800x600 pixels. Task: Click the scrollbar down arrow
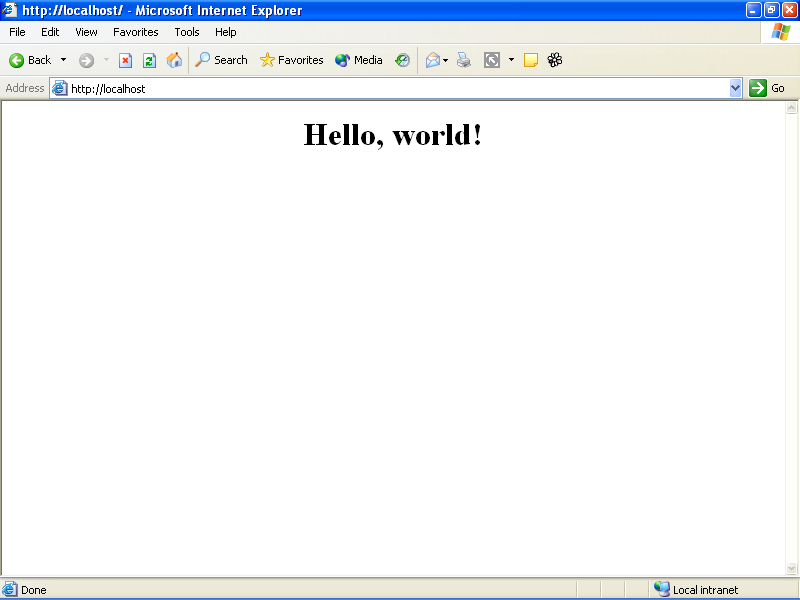[791, 568]
